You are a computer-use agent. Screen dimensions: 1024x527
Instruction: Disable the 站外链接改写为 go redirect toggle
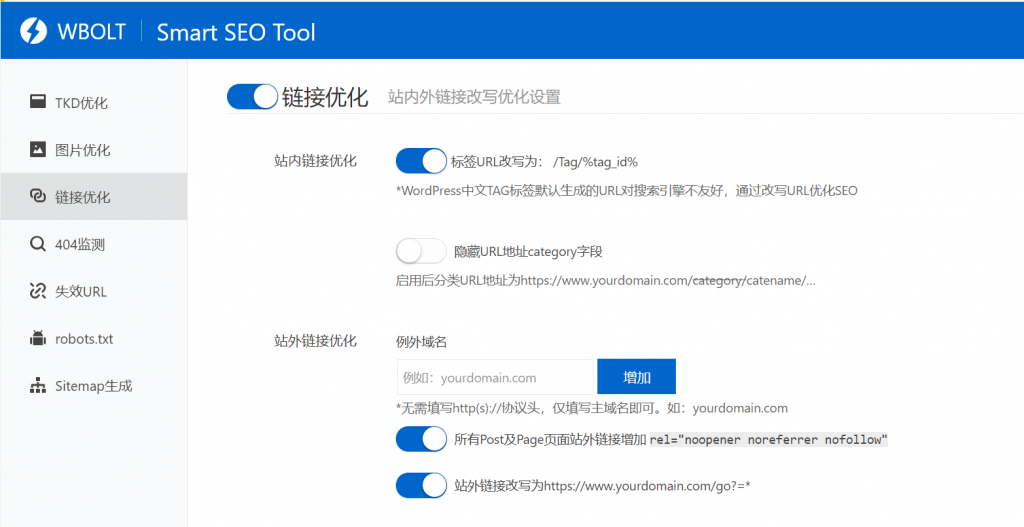pos(421,486)
